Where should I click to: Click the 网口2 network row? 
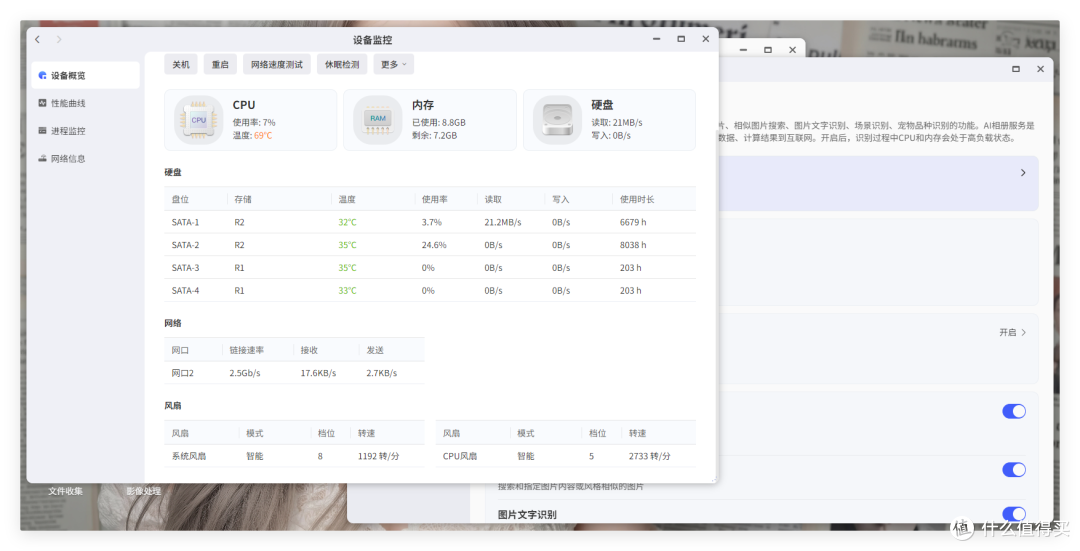click(x=294, y=373)
